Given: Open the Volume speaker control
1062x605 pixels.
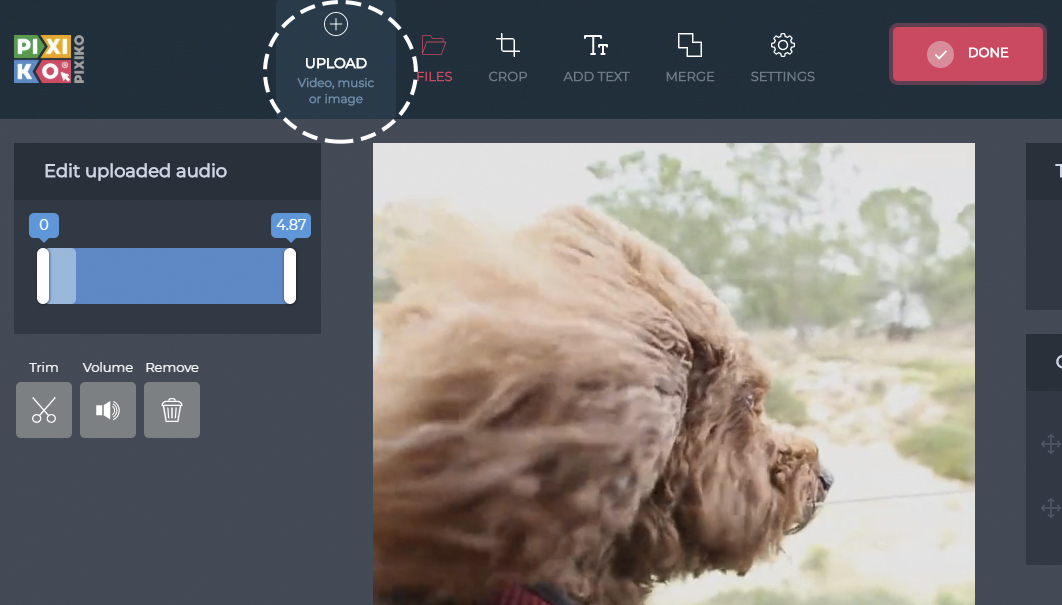Looking at the screenshot, I should 108,410.
